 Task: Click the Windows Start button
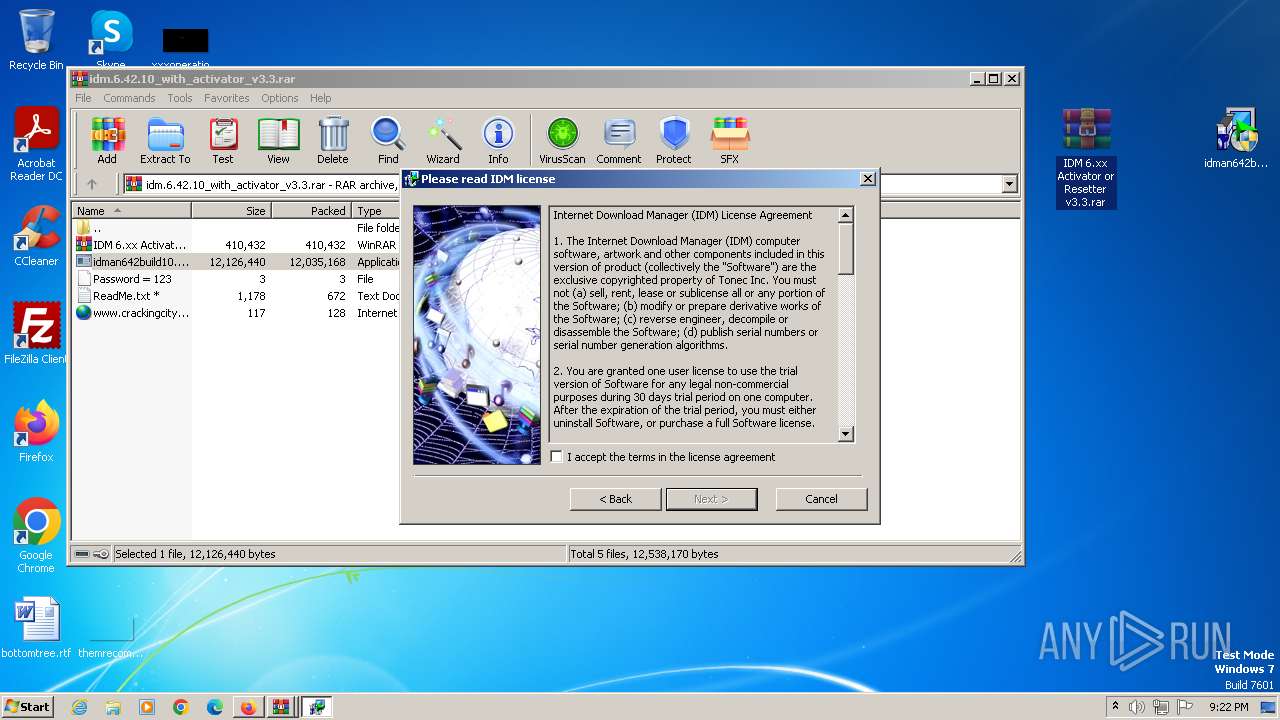click(27, 707)
